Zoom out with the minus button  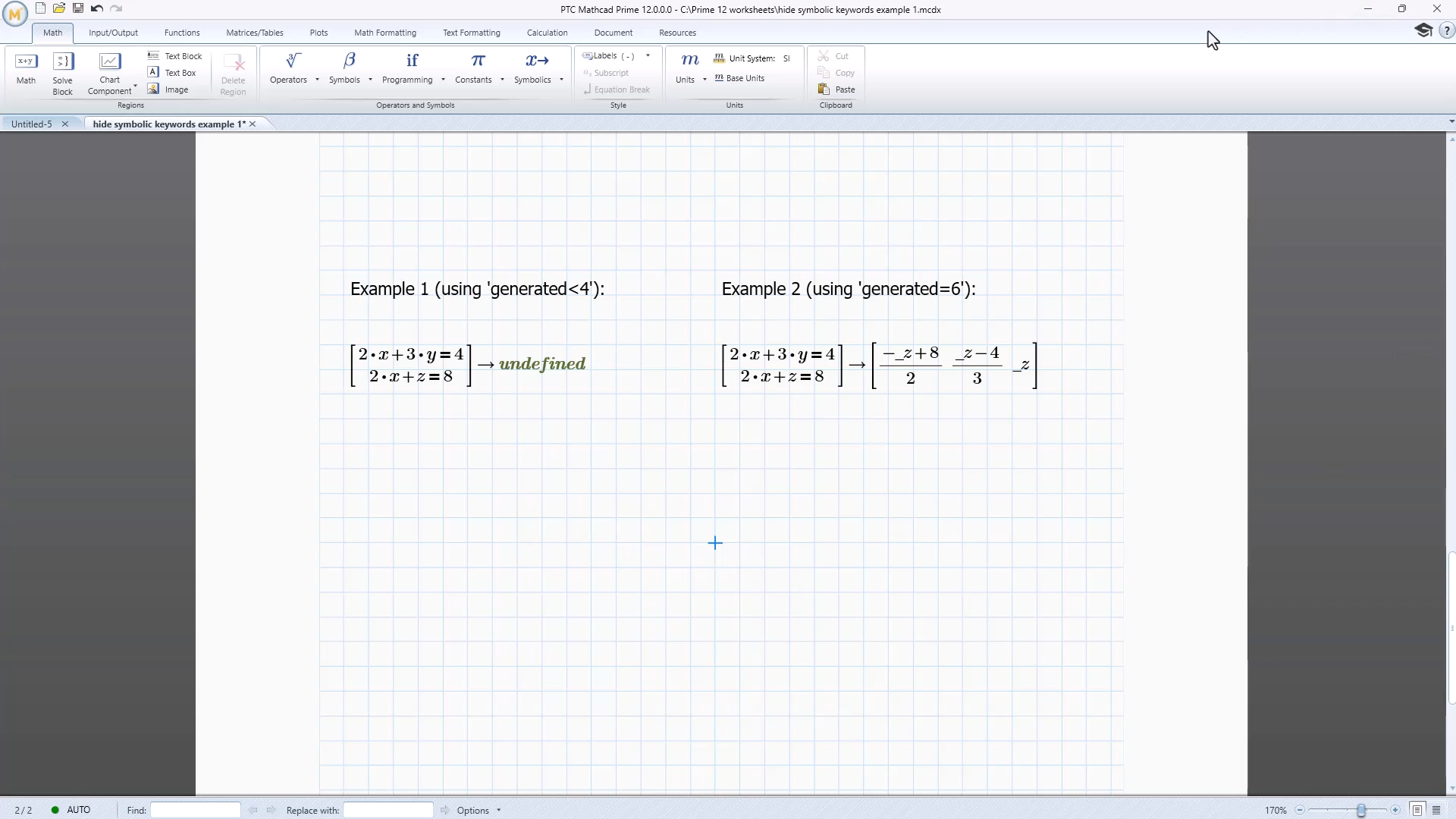[1300, 810]
